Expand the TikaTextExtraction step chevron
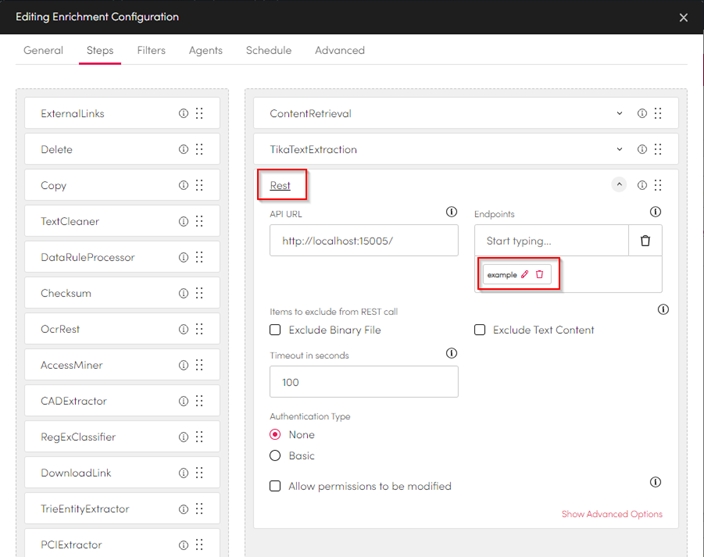 coord(620,150)
